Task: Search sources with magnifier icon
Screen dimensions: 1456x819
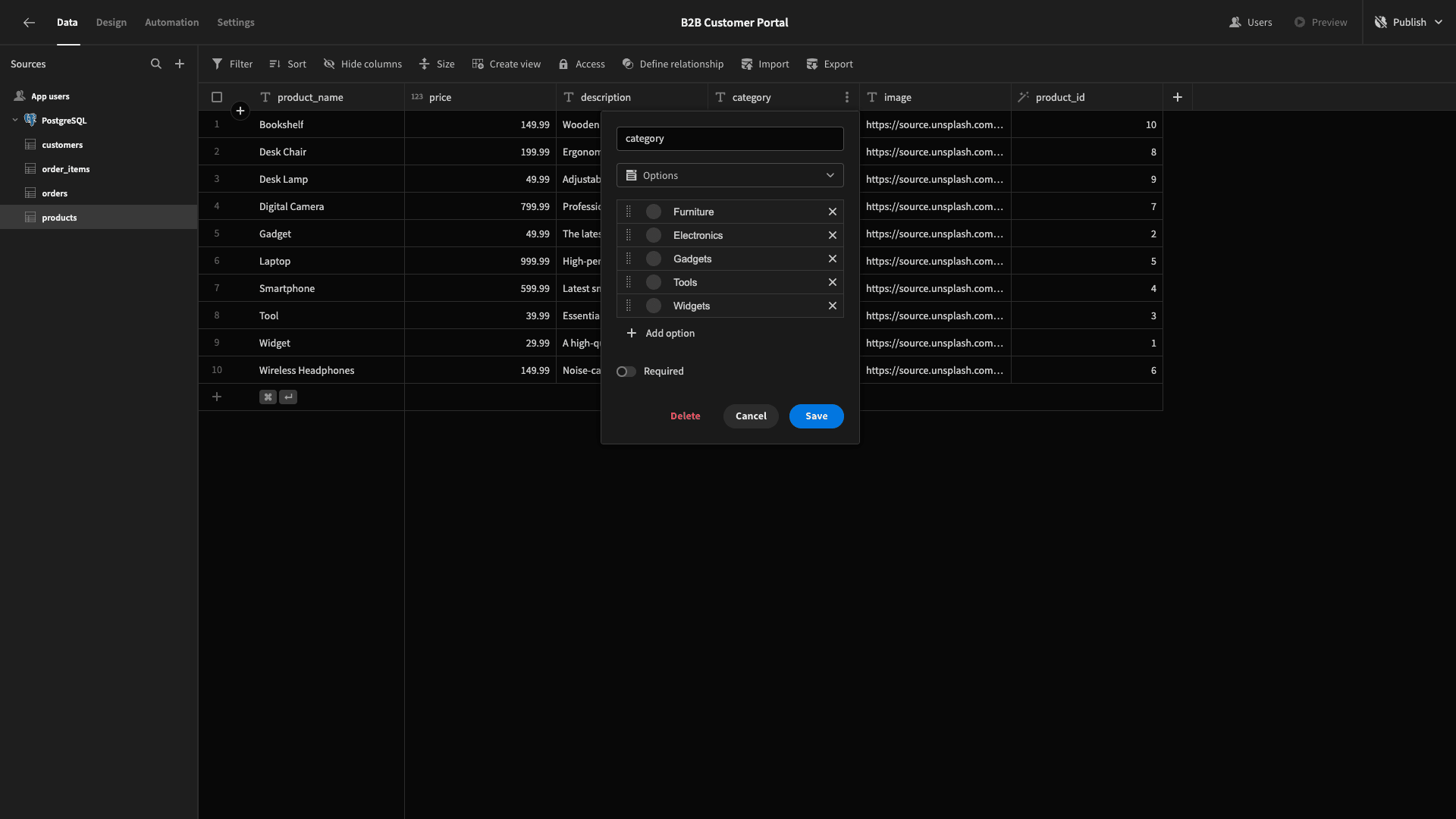Action: [x=156, y=64]
